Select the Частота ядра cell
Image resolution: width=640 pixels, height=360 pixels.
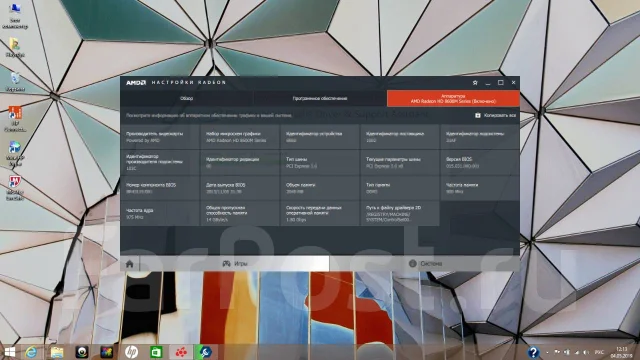click(160, 213)
